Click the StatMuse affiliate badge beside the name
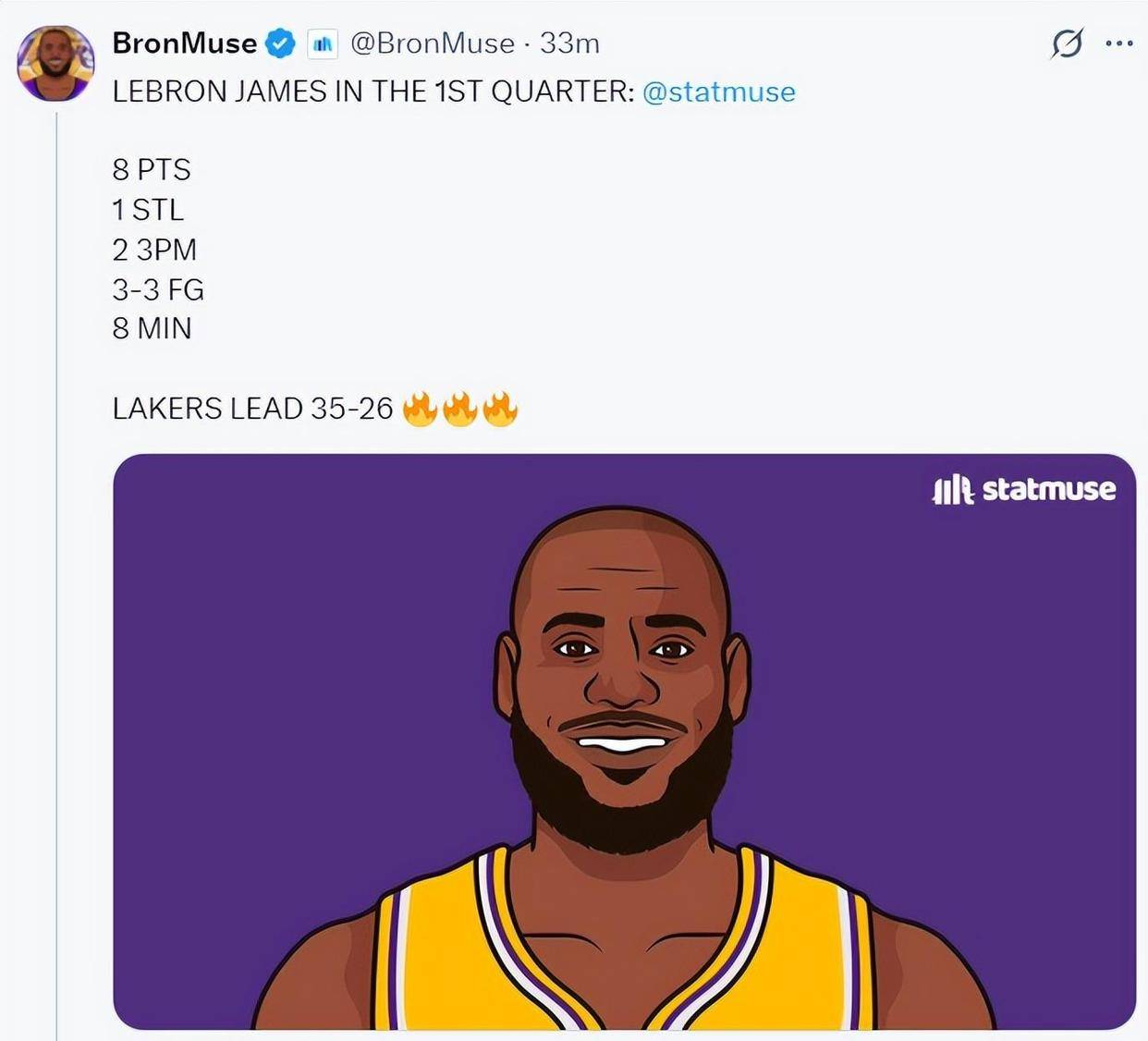 [x=323, y=43]
